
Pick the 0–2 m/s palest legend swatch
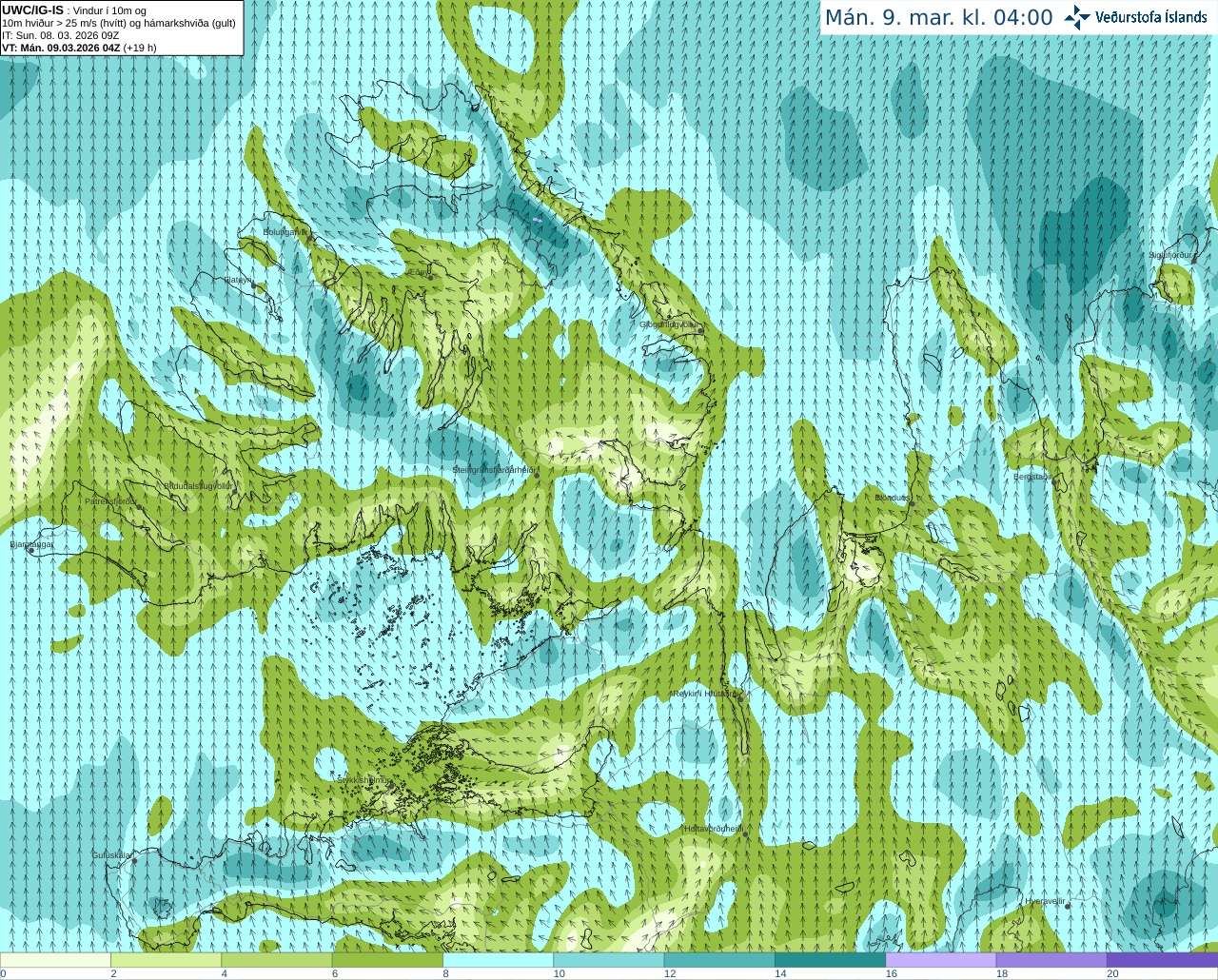click(x=55, y=960)
